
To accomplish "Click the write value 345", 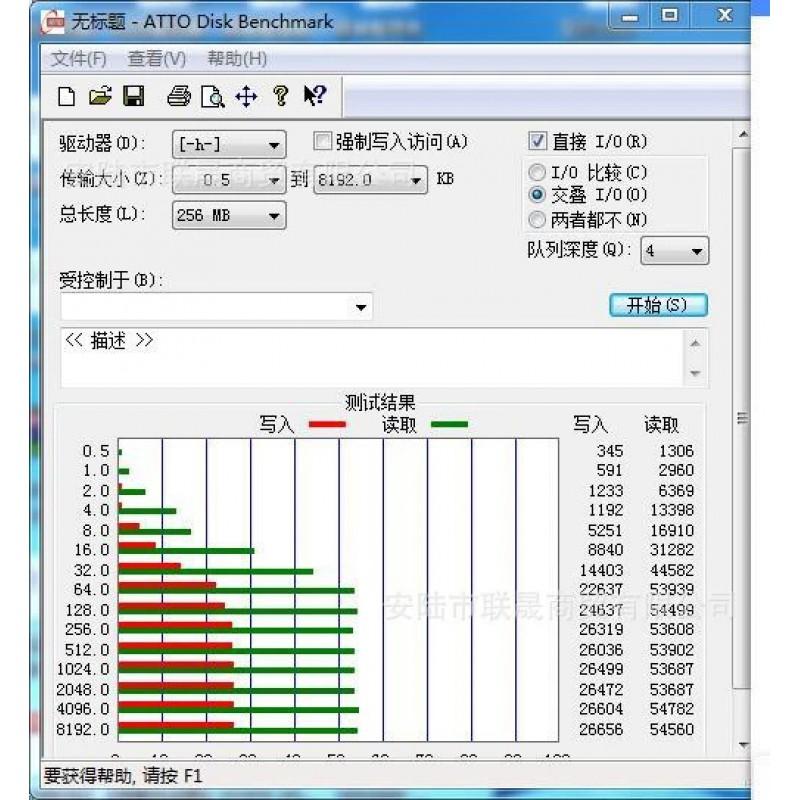I will tap(610, 451).
